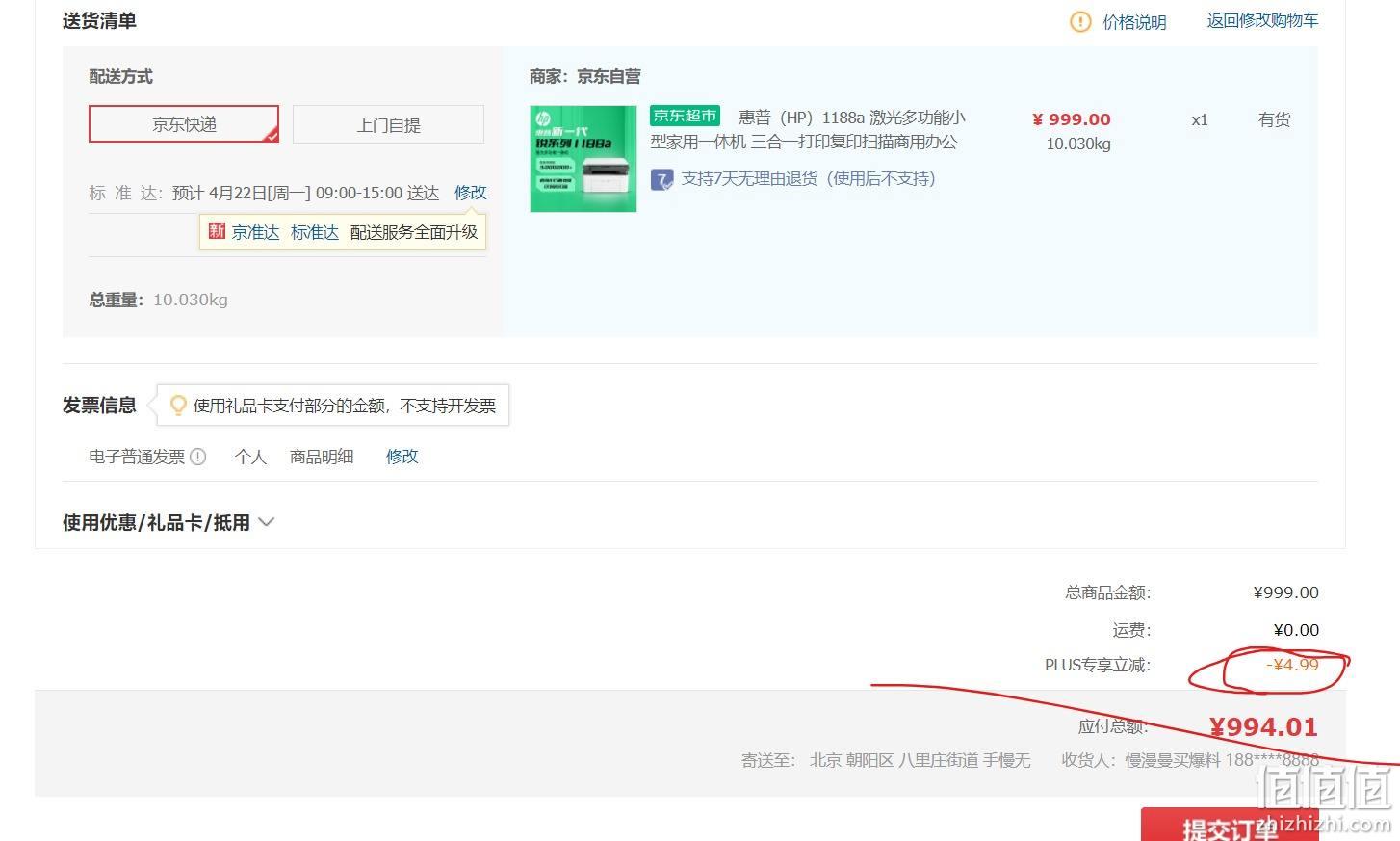Click 电子普通发票 invoice type text

(137, 457)
